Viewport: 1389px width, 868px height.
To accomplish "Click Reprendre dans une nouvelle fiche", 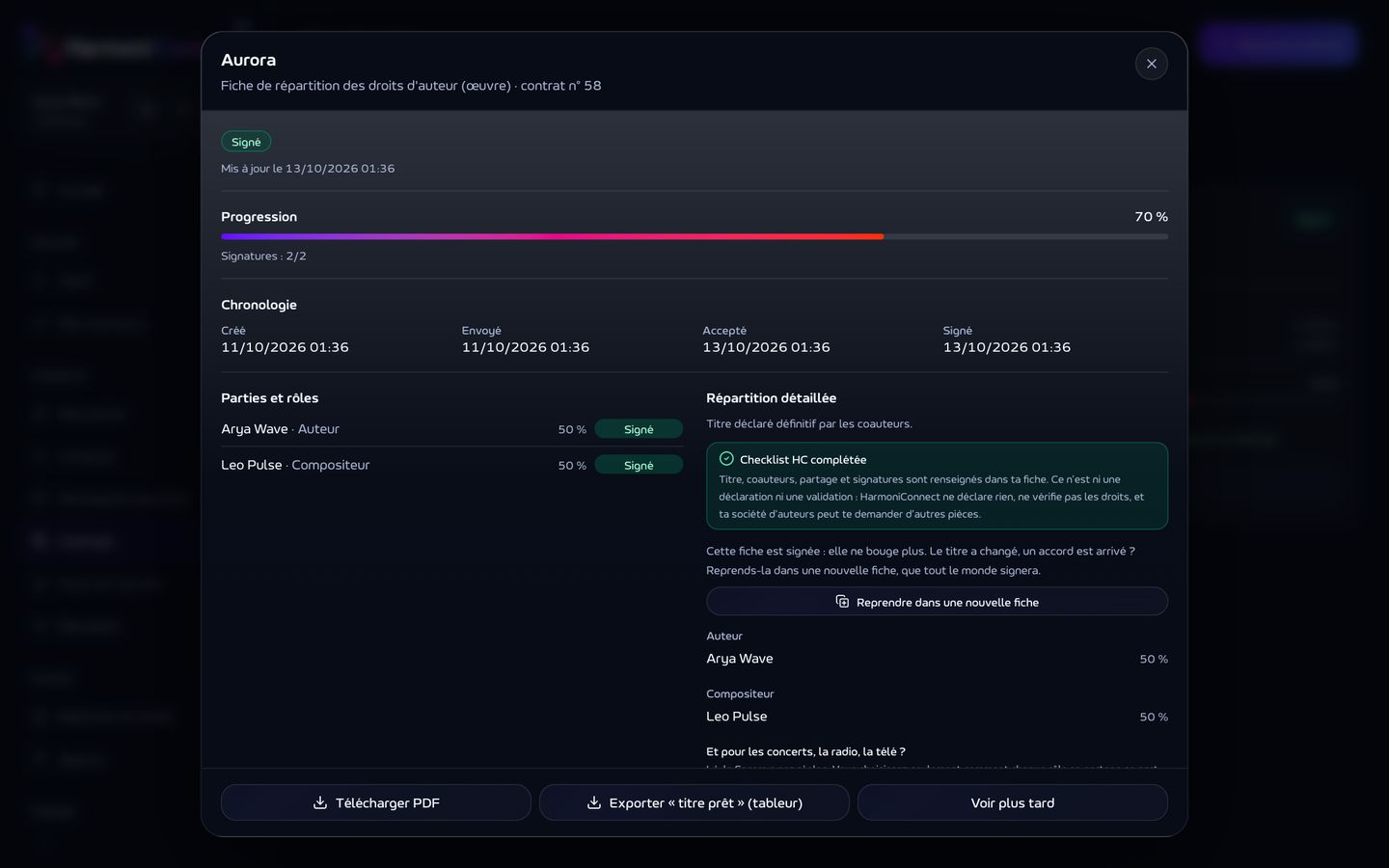I will (937, 602).
